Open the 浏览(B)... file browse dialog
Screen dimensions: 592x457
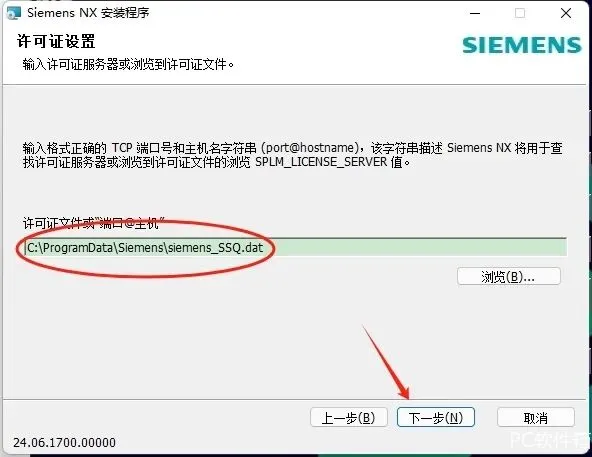click(x=509, y=276)
